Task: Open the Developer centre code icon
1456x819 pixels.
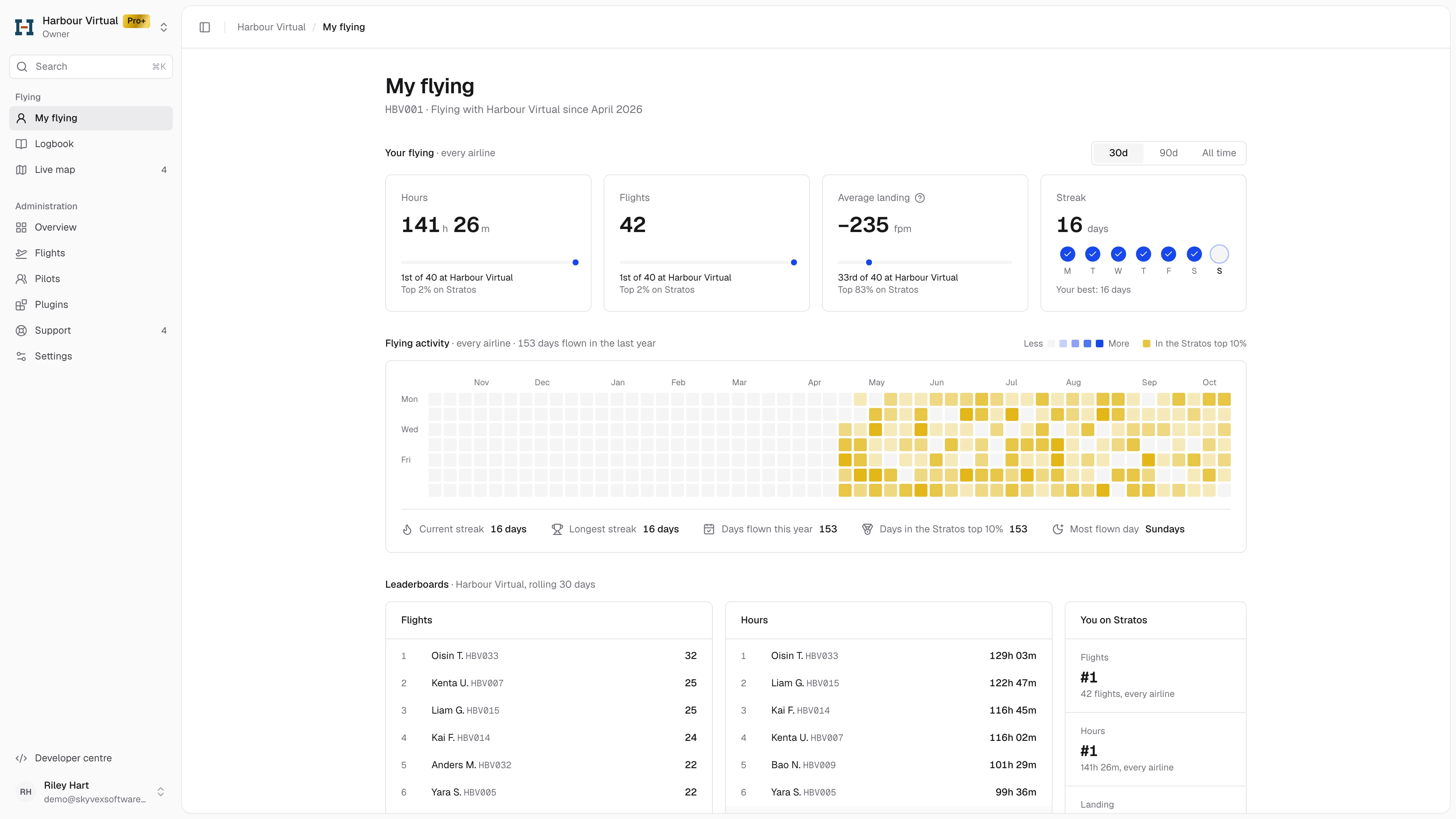Action: pyautogui.click(x=22, y=758)
